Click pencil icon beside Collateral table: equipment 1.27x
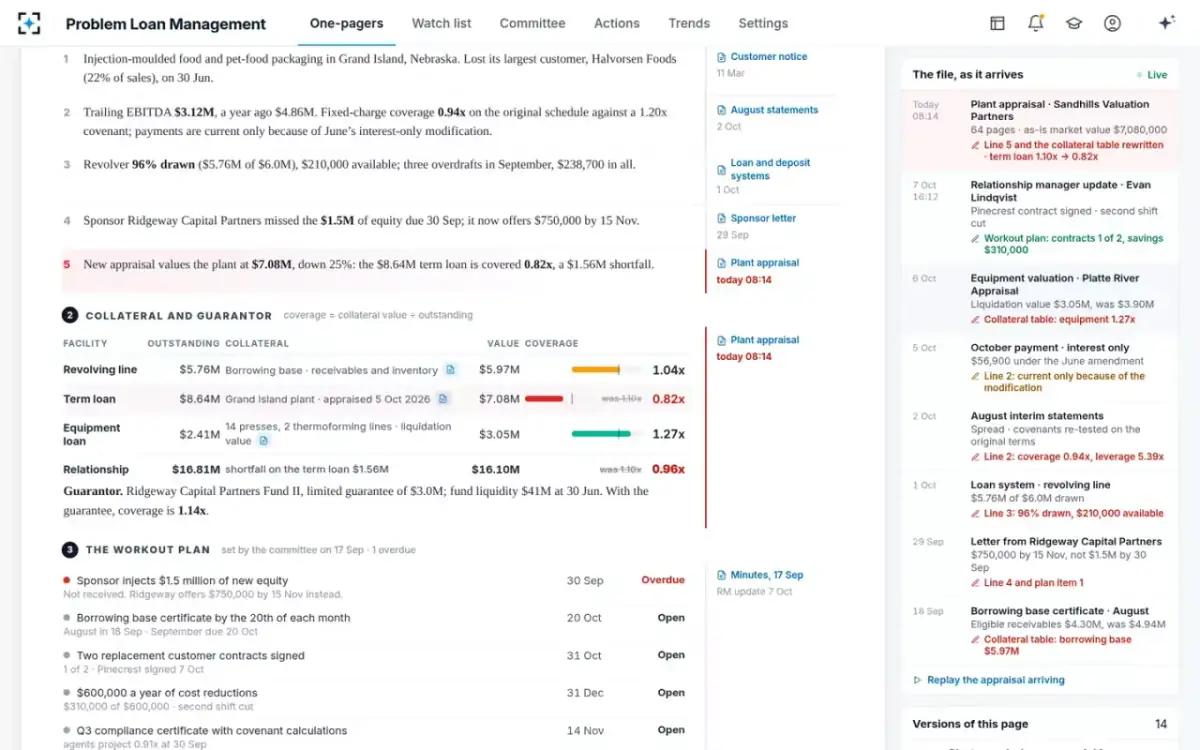Image resolution: width=1200 pixels, height=750 pixels. tap(975, 320)
